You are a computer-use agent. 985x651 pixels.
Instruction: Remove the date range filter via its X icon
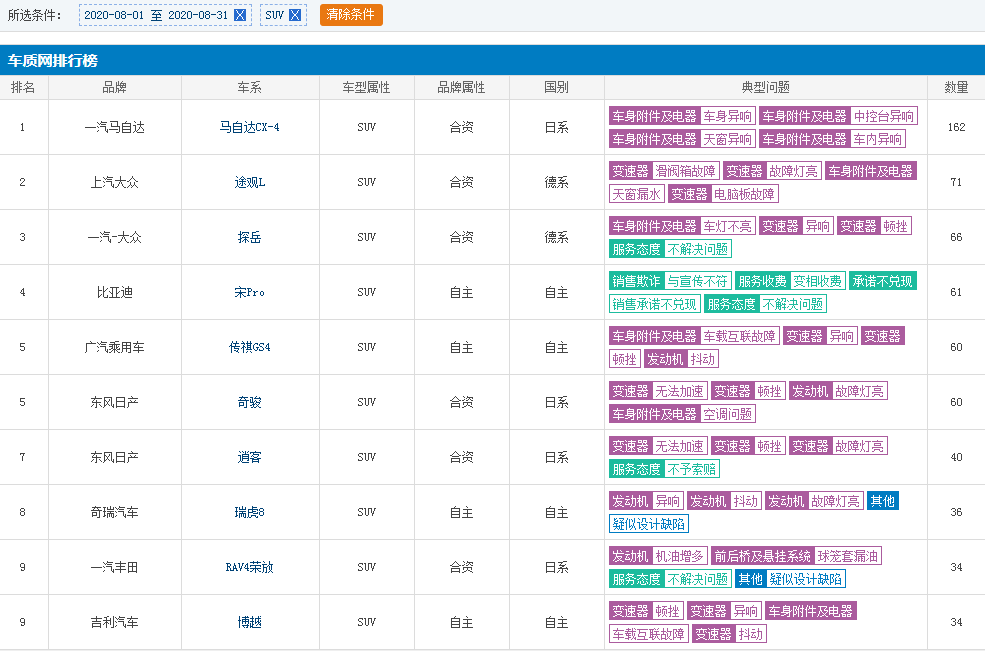(x=240, y=15)
